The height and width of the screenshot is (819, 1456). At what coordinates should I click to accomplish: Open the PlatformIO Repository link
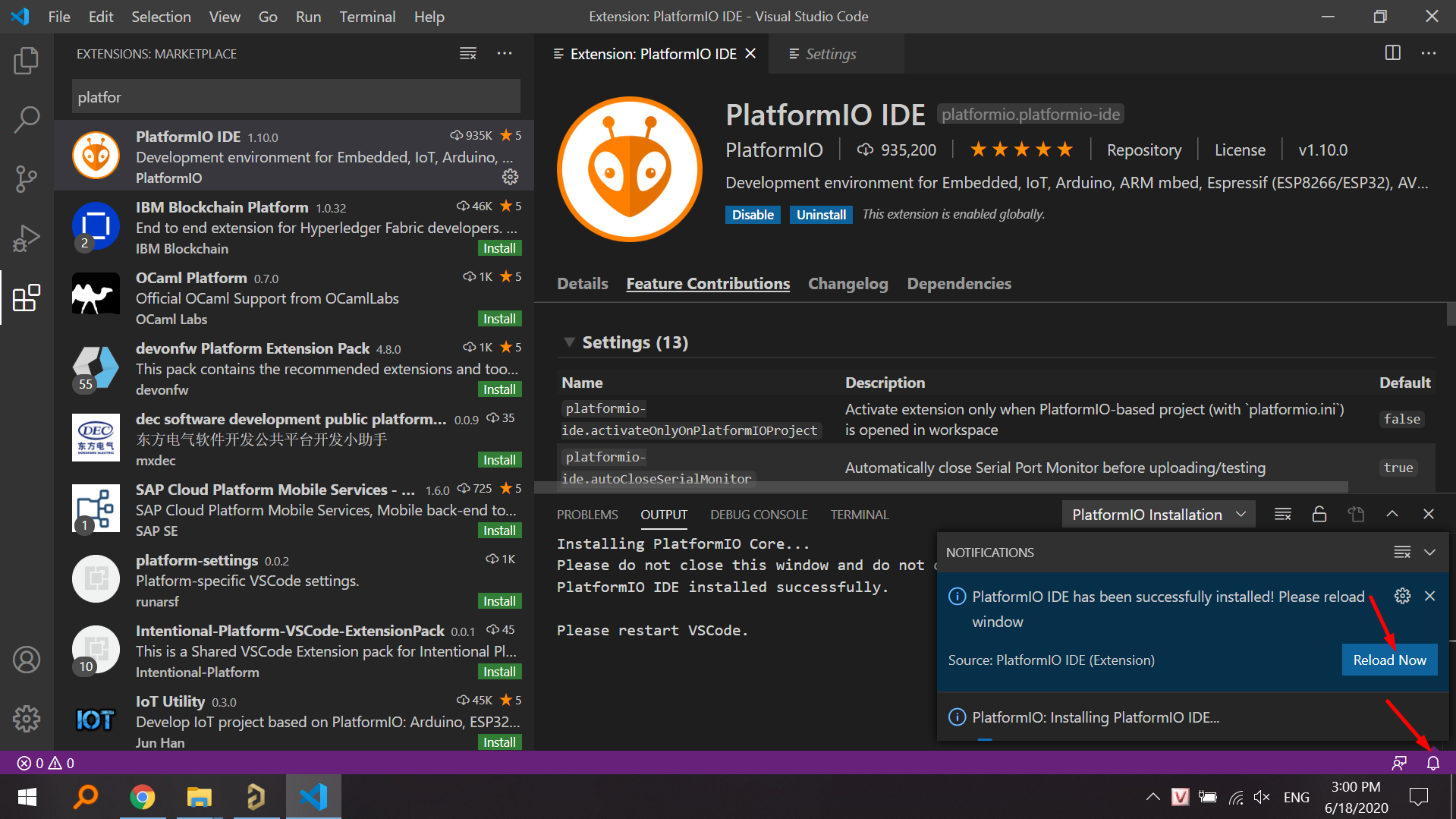click(x=1143, y=150)
